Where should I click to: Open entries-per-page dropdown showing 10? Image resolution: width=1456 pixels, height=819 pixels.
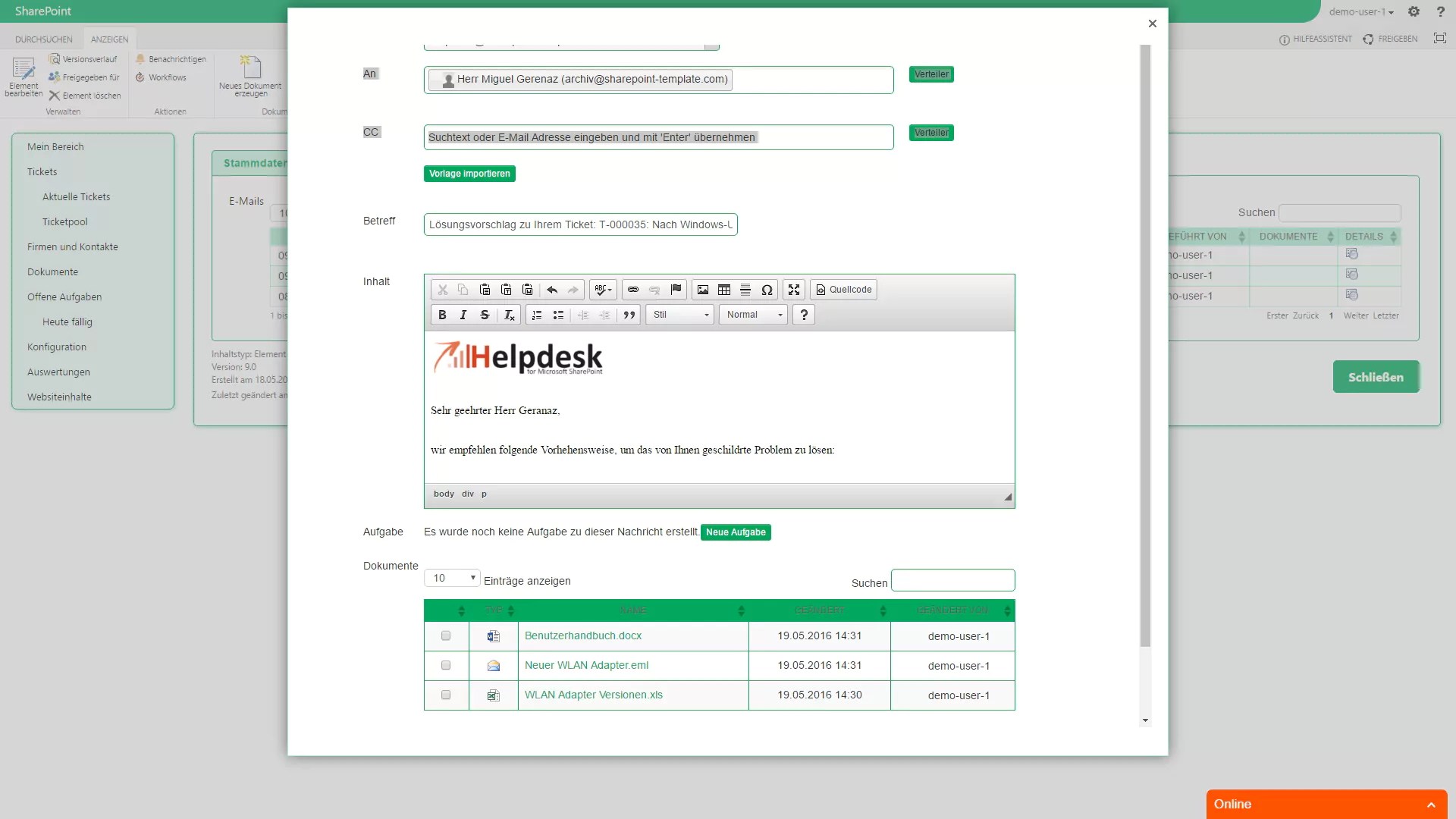point(452,578)
